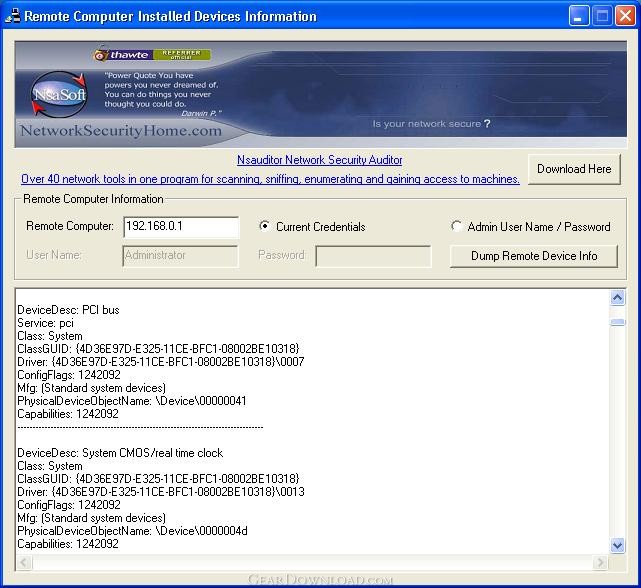Click the window title bar app icon
Viewport: 641px width, 588px height.
(x=13, y=16)
